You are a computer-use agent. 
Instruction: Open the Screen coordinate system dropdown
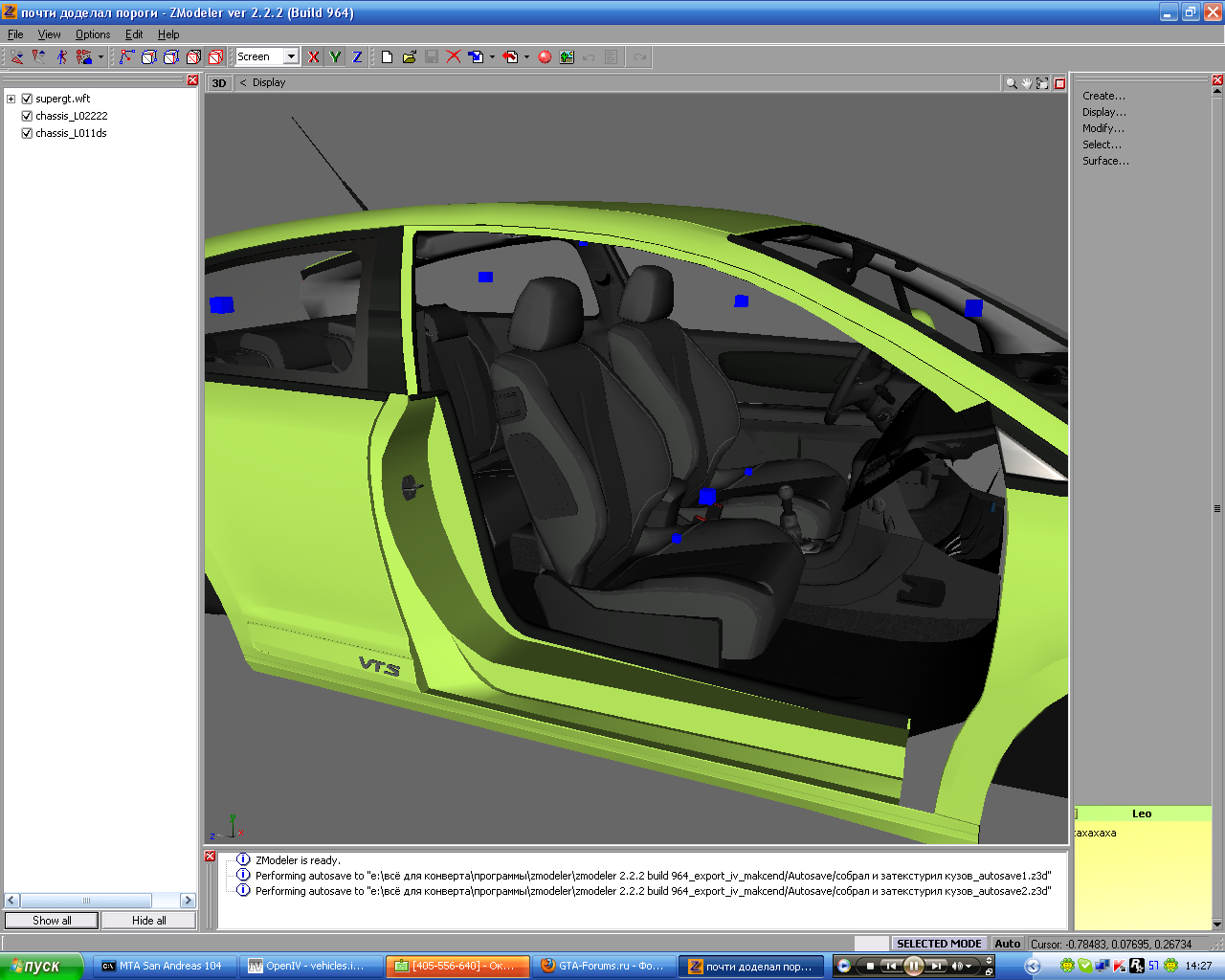click(291, 57)
